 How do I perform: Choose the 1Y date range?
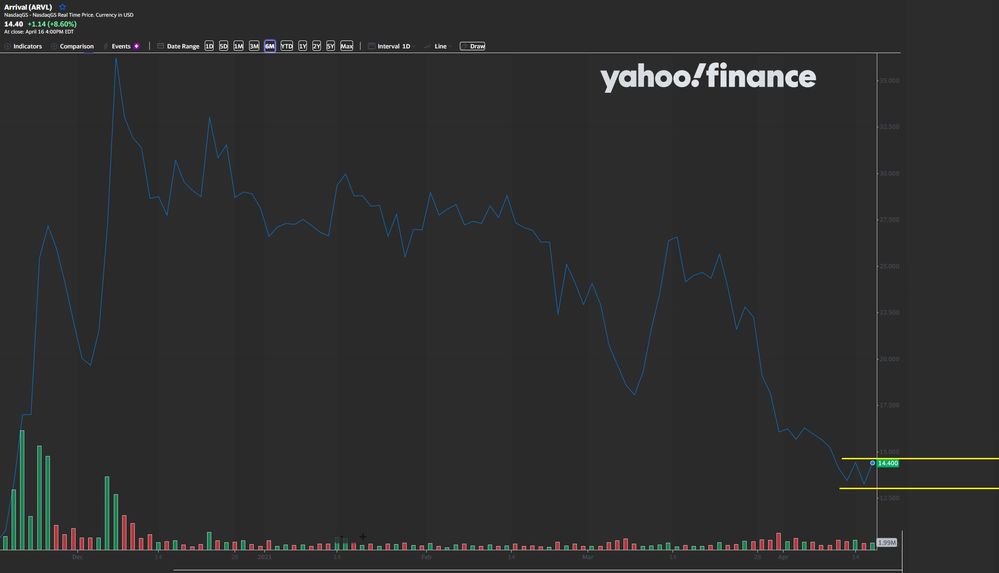coord(303,46)
